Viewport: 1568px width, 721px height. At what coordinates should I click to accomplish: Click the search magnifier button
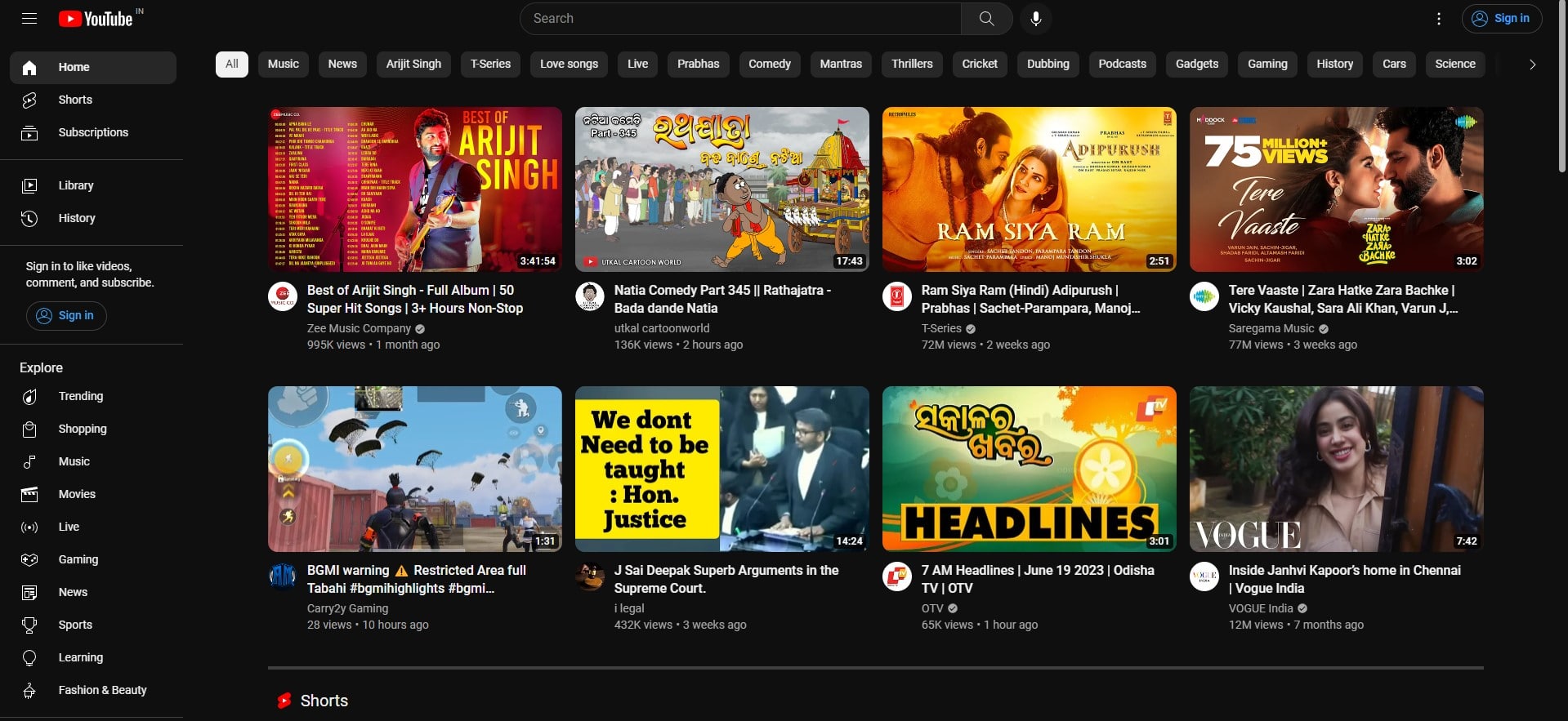point(987,19)
